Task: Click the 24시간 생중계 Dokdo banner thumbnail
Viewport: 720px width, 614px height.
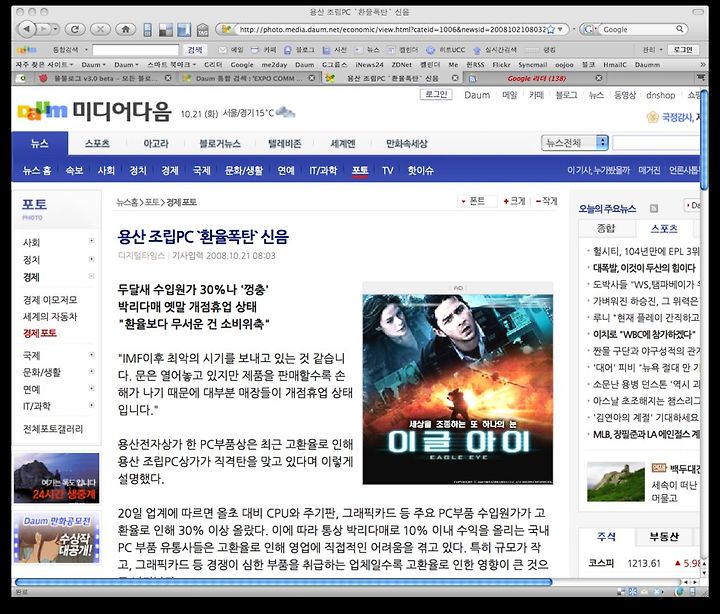Action: [x=56, y=478]
